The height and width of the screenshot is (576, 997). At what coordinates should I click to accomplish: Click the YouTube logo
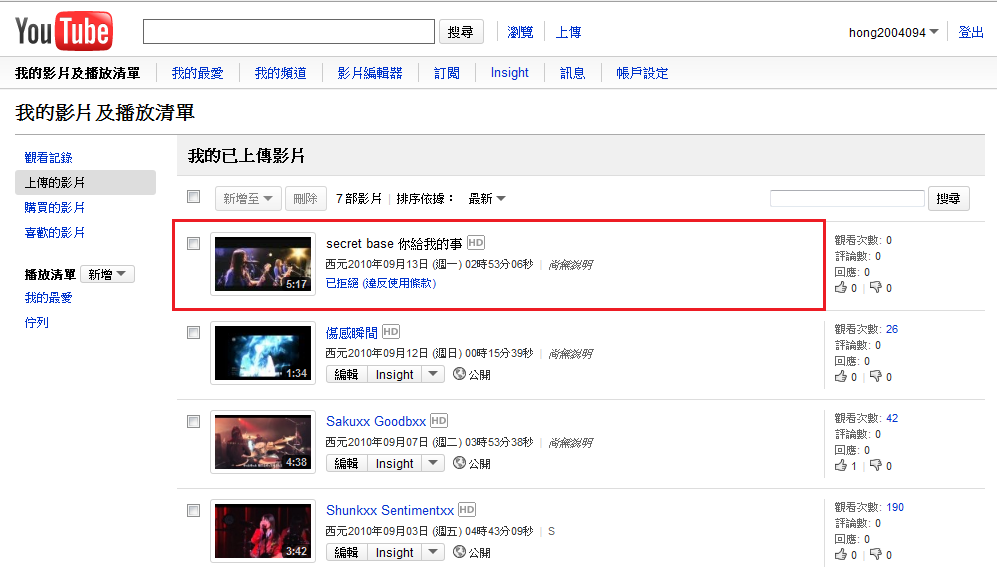64,32
